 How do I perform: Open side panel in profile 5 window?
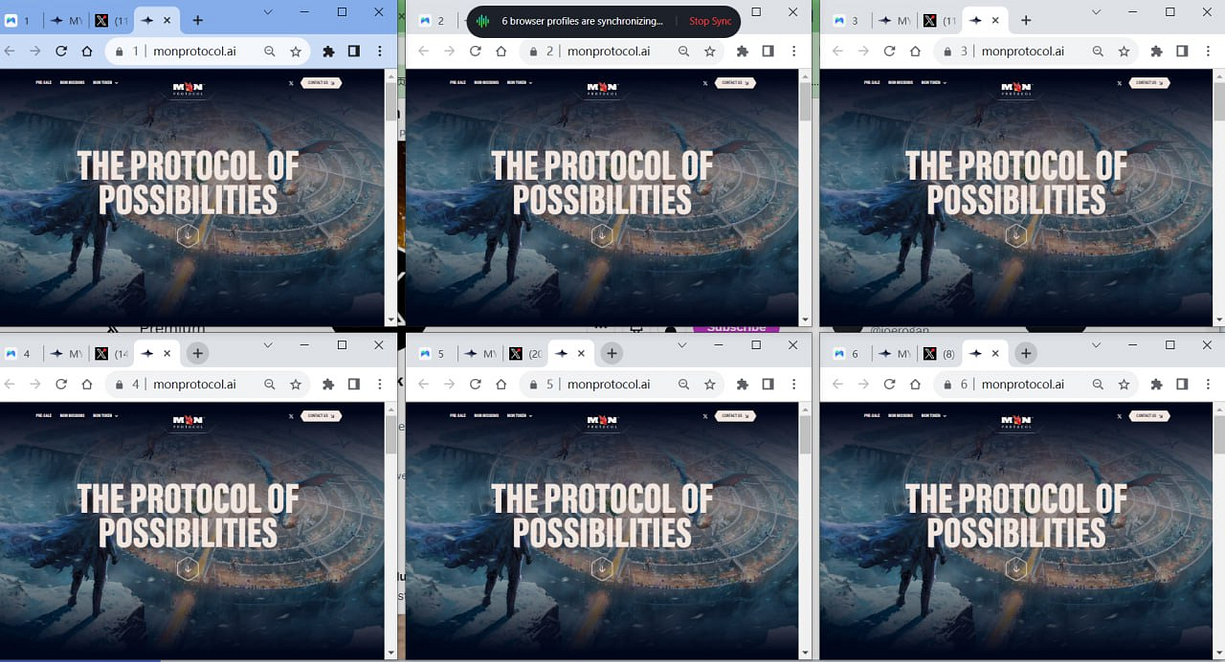coord(768,384)
